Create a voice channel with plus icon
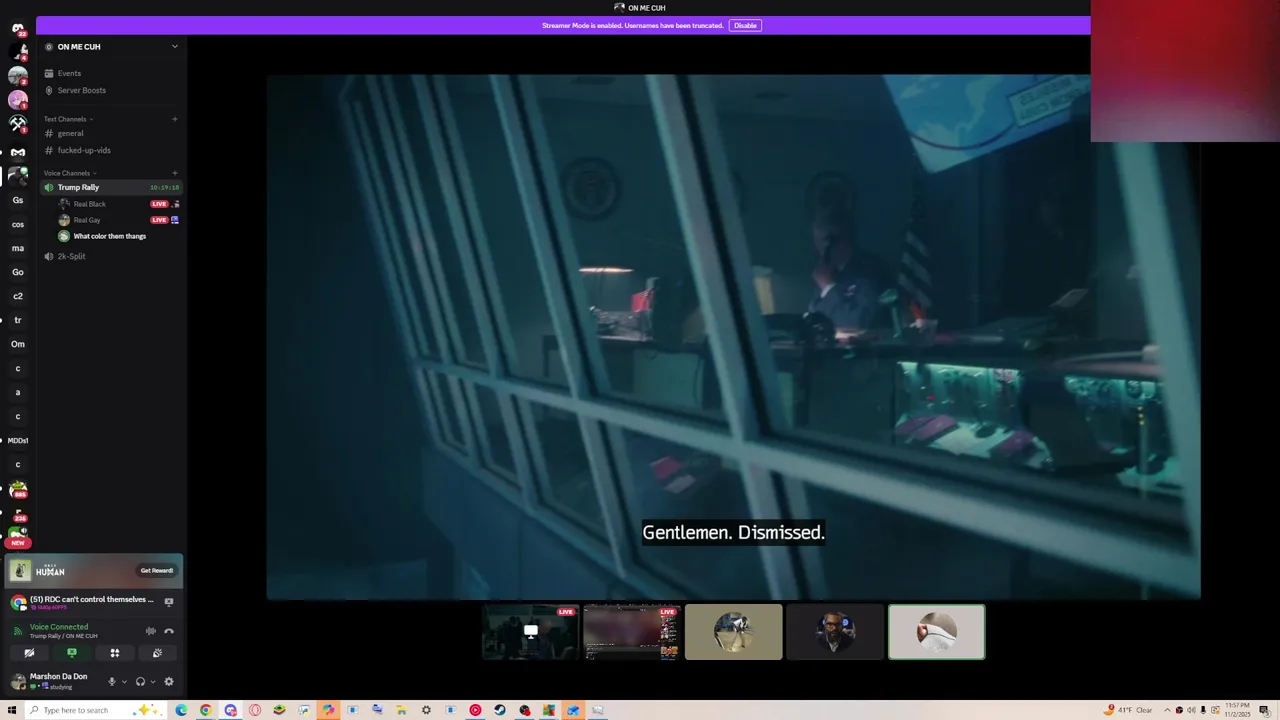The width and height of the screenshot is (1280, 720). point(174,173)
